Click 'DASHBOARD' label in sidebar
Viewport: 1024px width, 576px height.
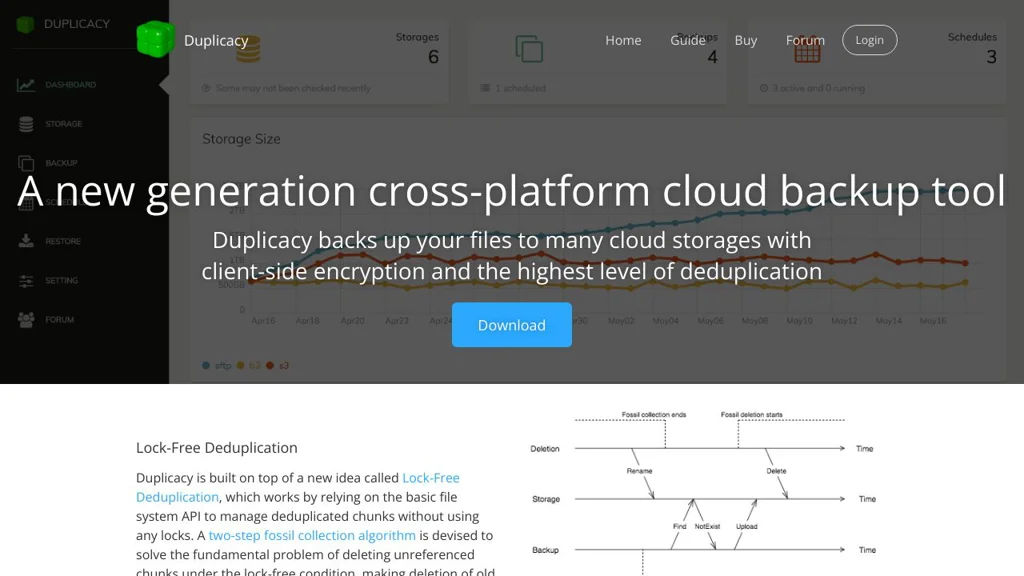pyautogui.click(x=71, y=85)
